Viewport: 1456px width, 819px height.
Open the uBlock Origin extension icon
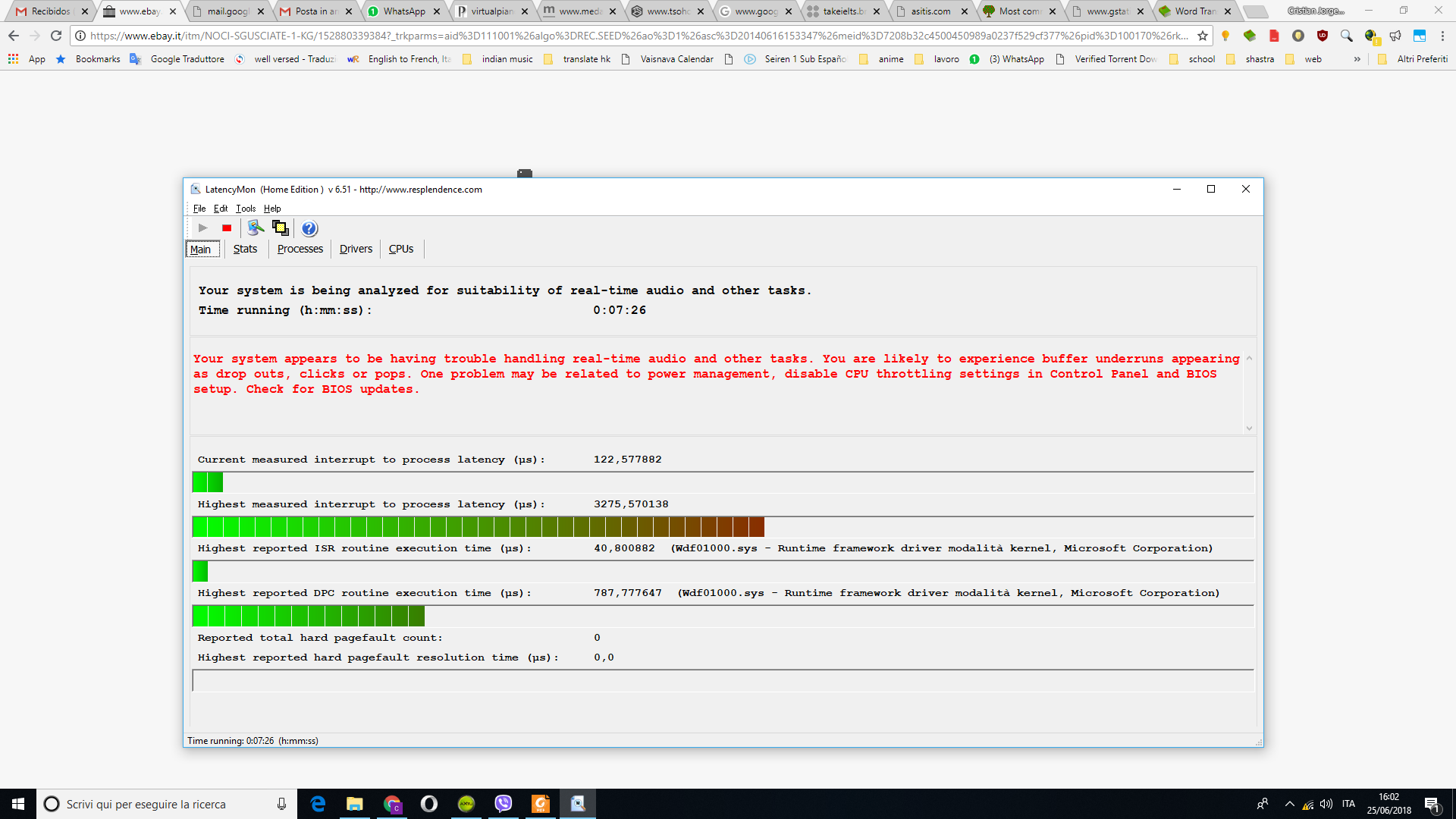coord(1323,36)
